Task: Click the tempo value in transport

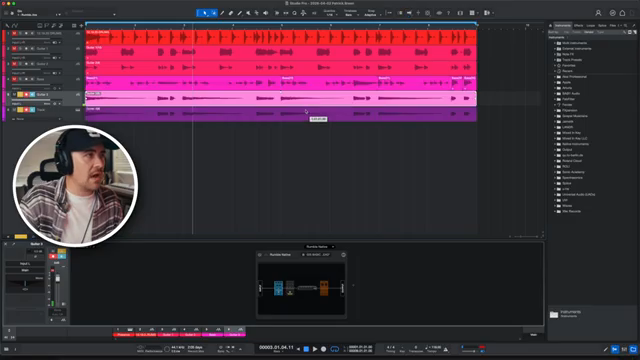Action: [435, 347]
